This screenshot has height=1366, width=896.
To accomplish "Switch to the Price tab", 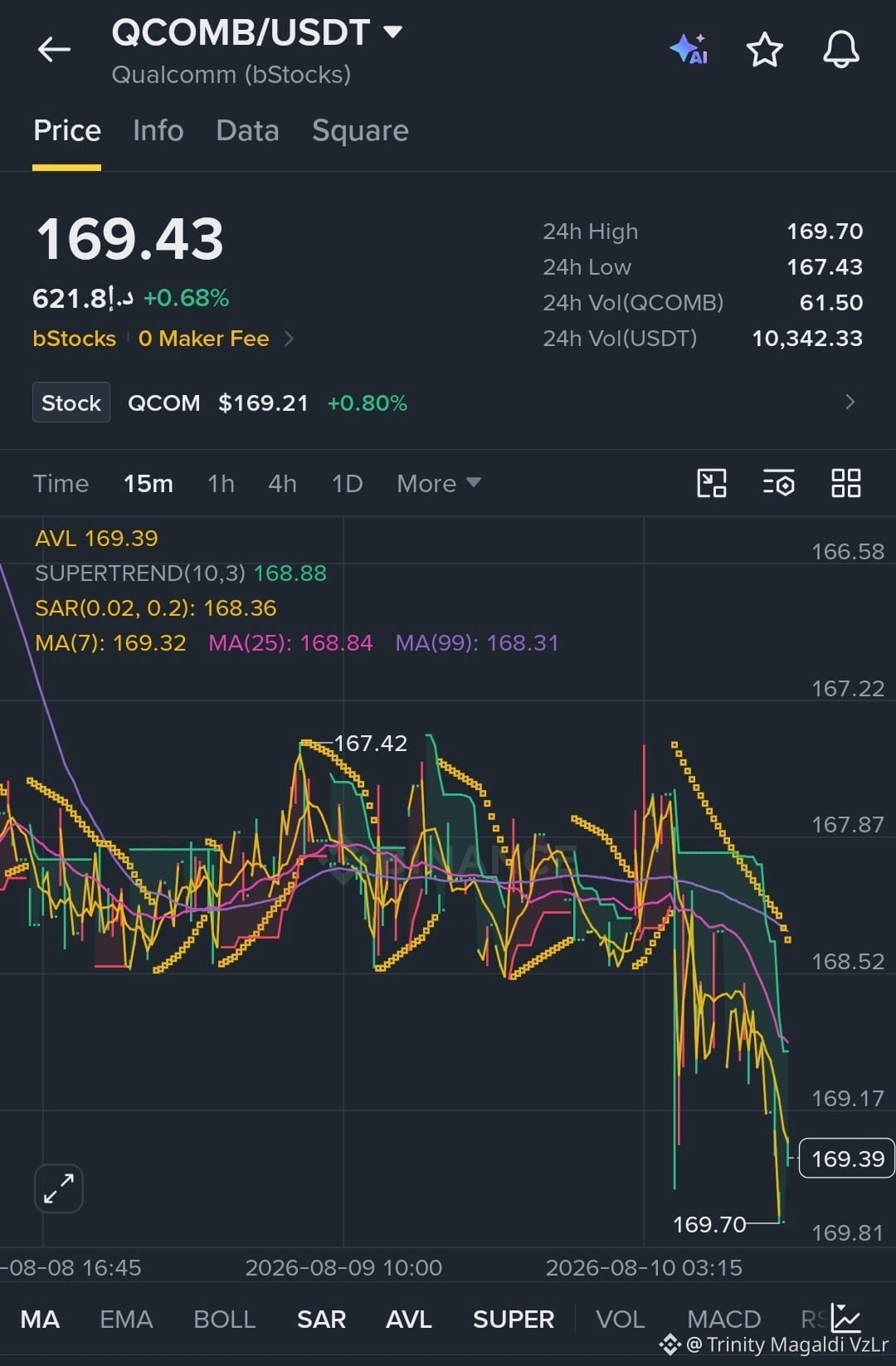I will click(x=67, y=131).
